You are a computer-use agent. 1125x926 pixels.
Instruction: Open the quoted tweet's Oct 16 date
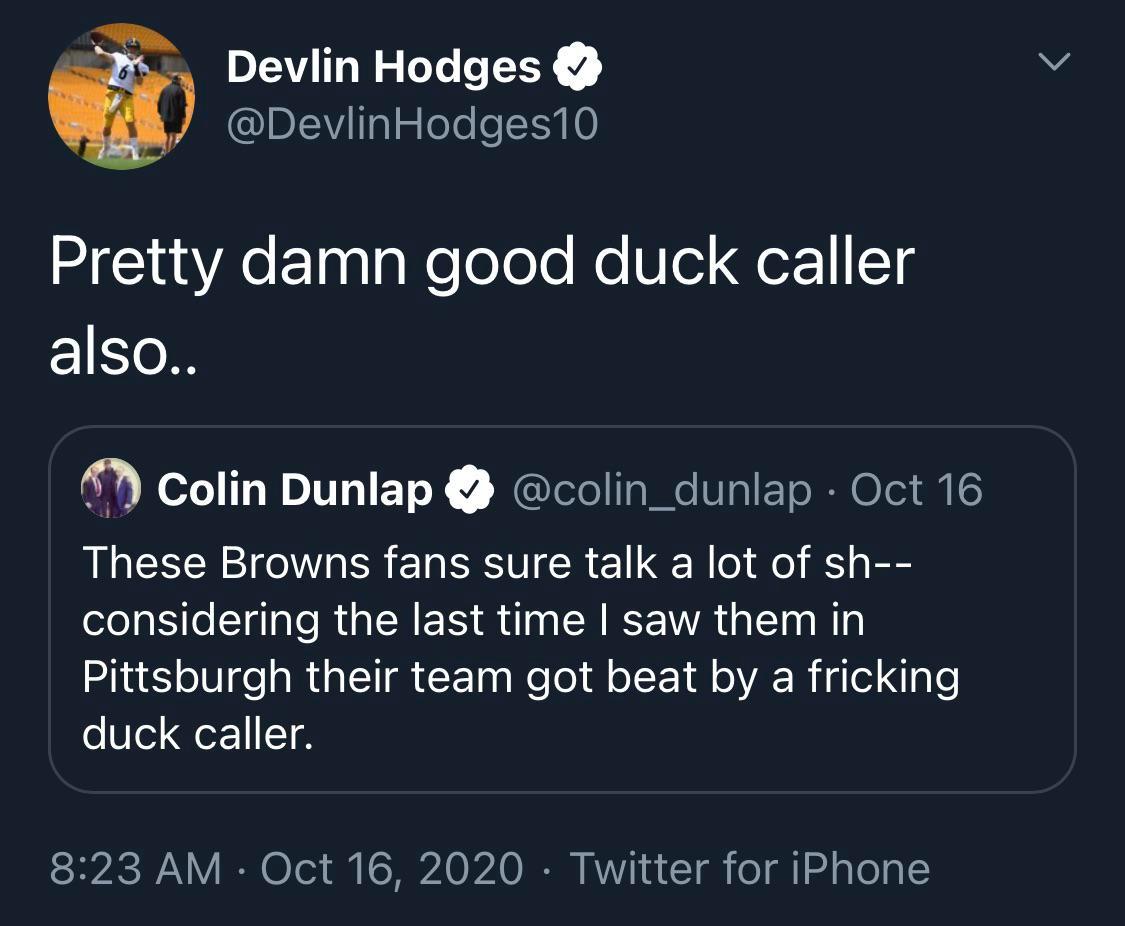pyautogui.click(x=917, y=490)
